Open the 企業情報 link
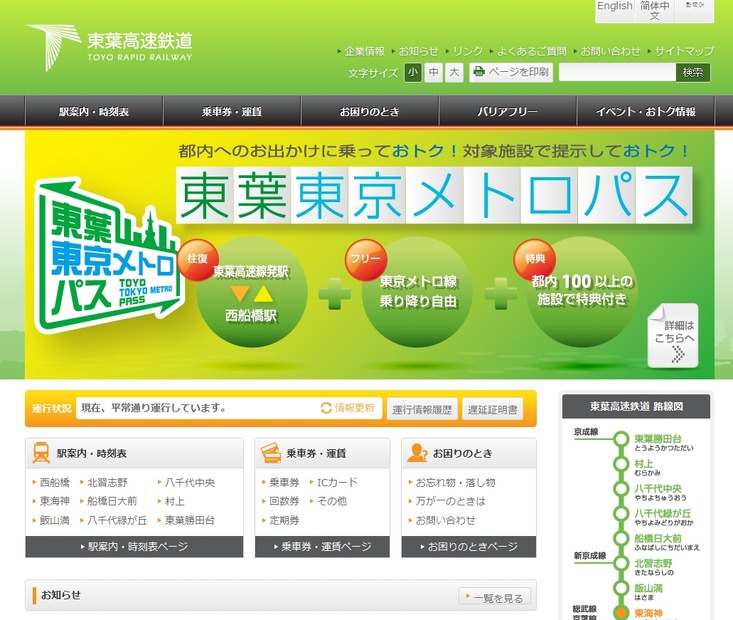The width and height of the screenshot is (733, 620). [364, 51]
